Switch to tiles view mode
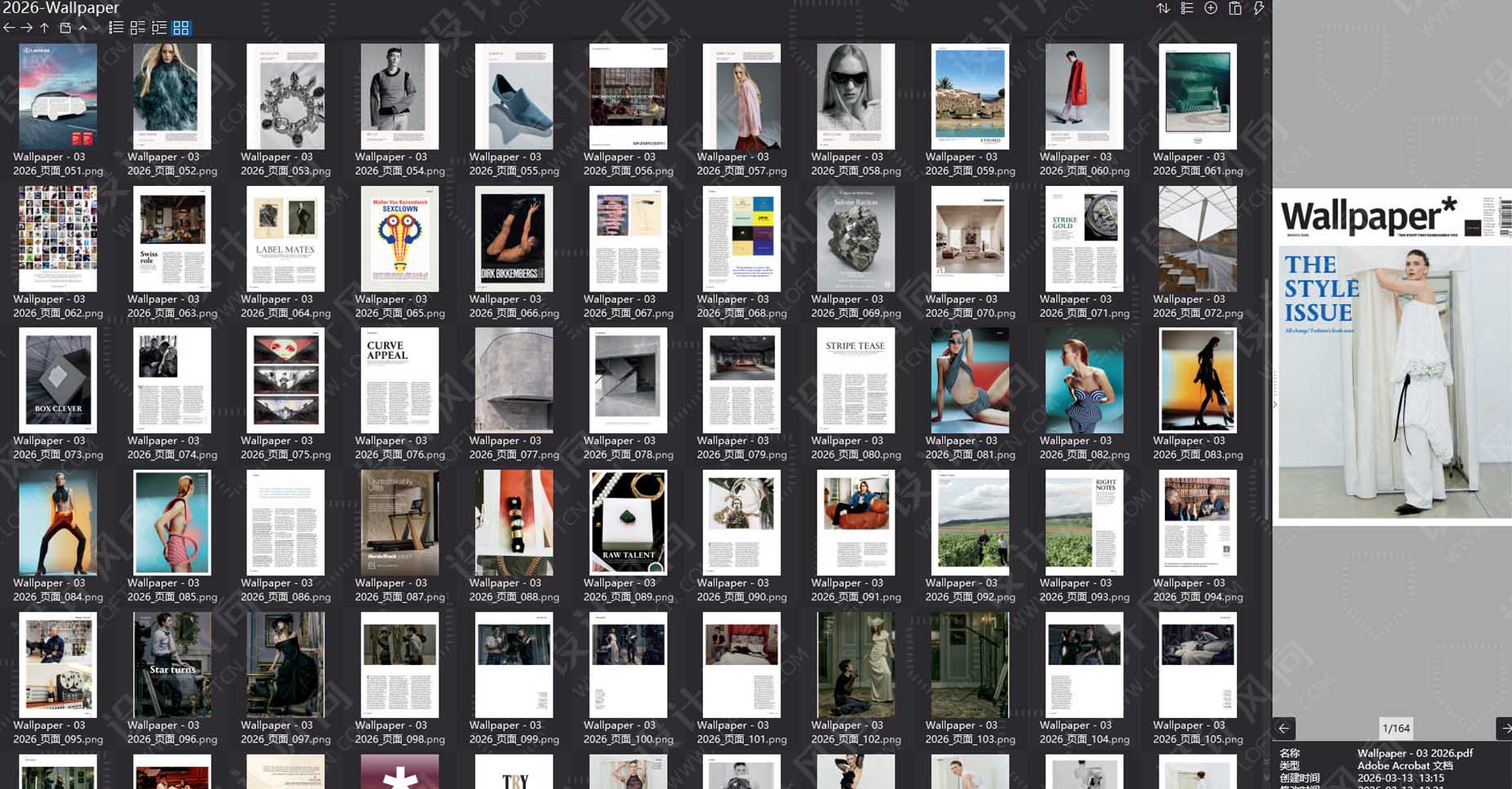1512x789 pixels. click(138, 28)
